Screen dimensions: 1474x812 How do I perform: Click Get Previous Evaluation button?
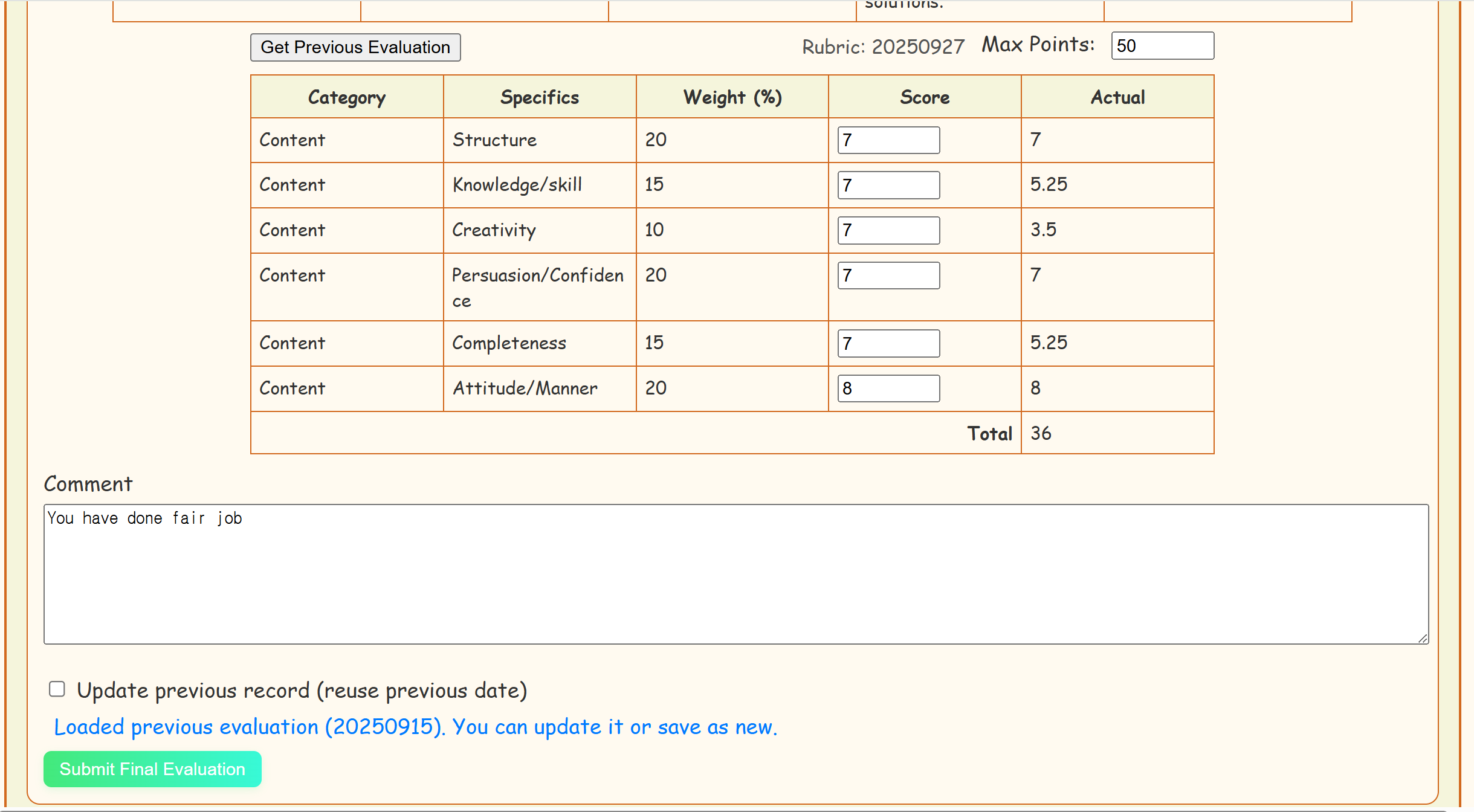click(355, 47)
